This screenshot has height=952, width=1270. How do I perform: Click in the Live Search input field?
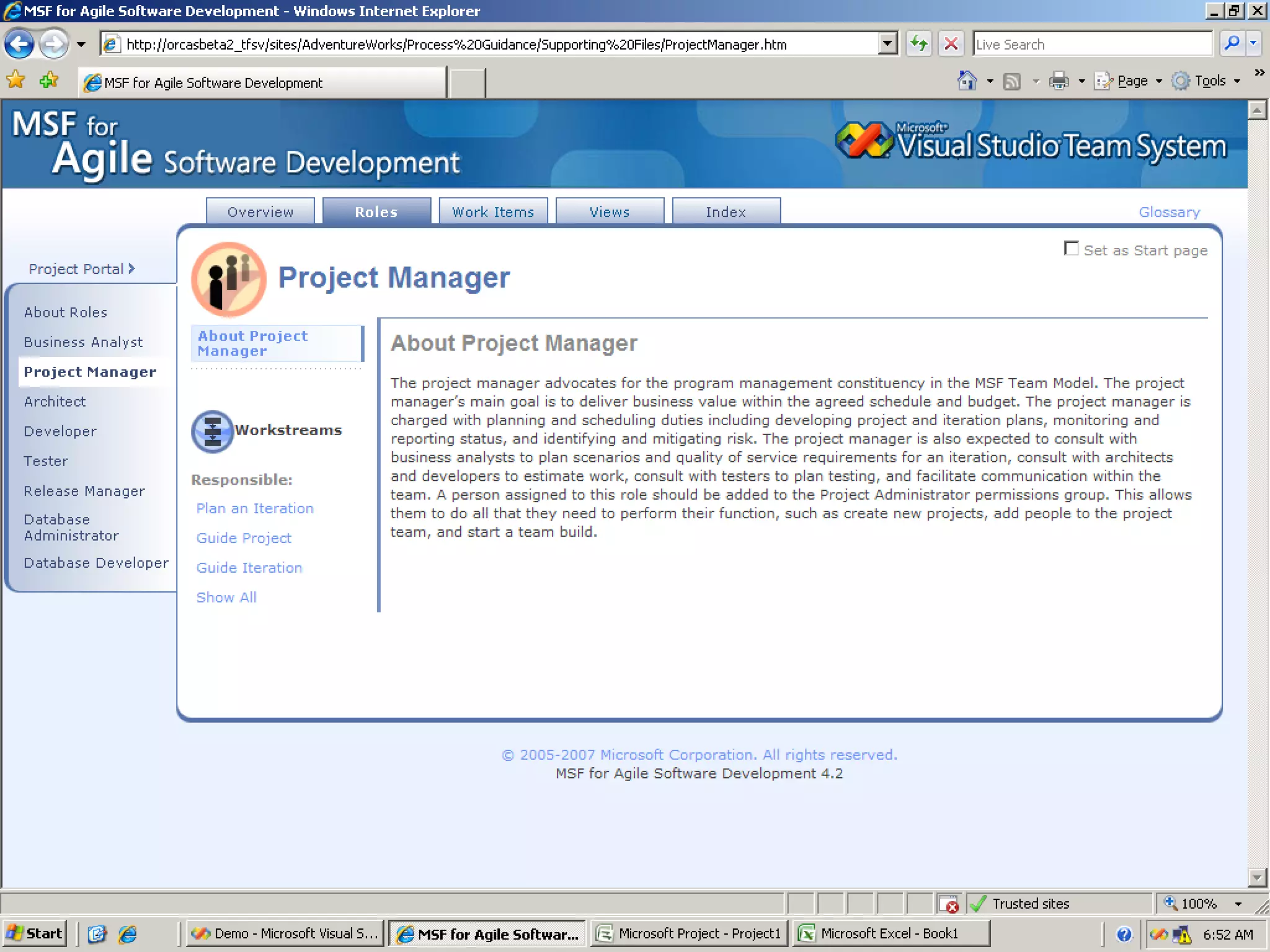(x=1091, y=45)
